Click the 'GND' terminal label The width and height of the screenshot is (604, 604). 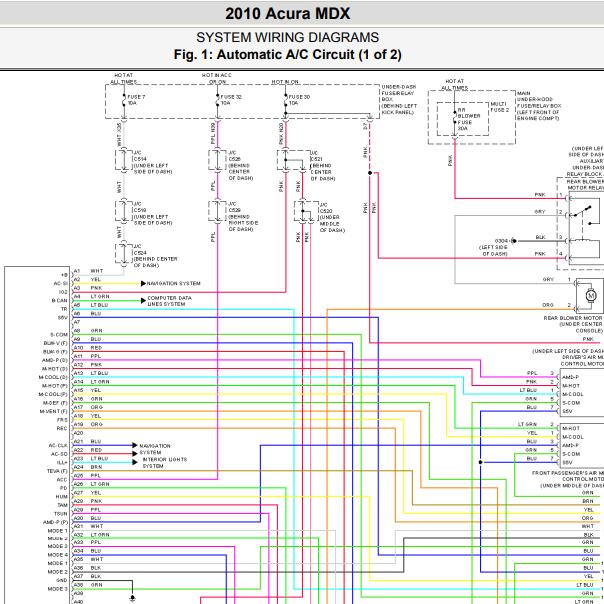click(x=62, y=581)
